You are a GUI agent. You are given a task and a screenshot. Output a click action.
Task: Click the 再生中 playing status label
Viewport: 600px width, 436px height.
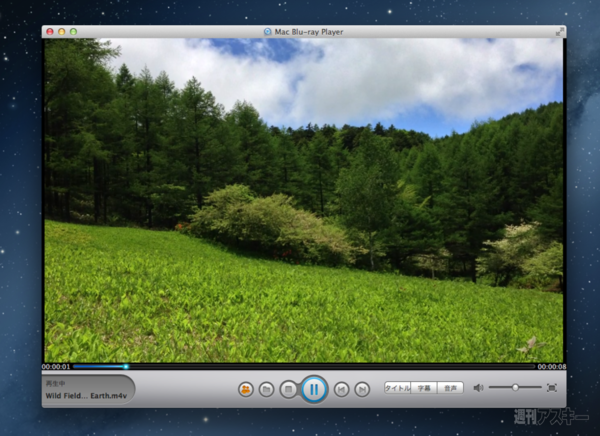click(x=55, y=383)
